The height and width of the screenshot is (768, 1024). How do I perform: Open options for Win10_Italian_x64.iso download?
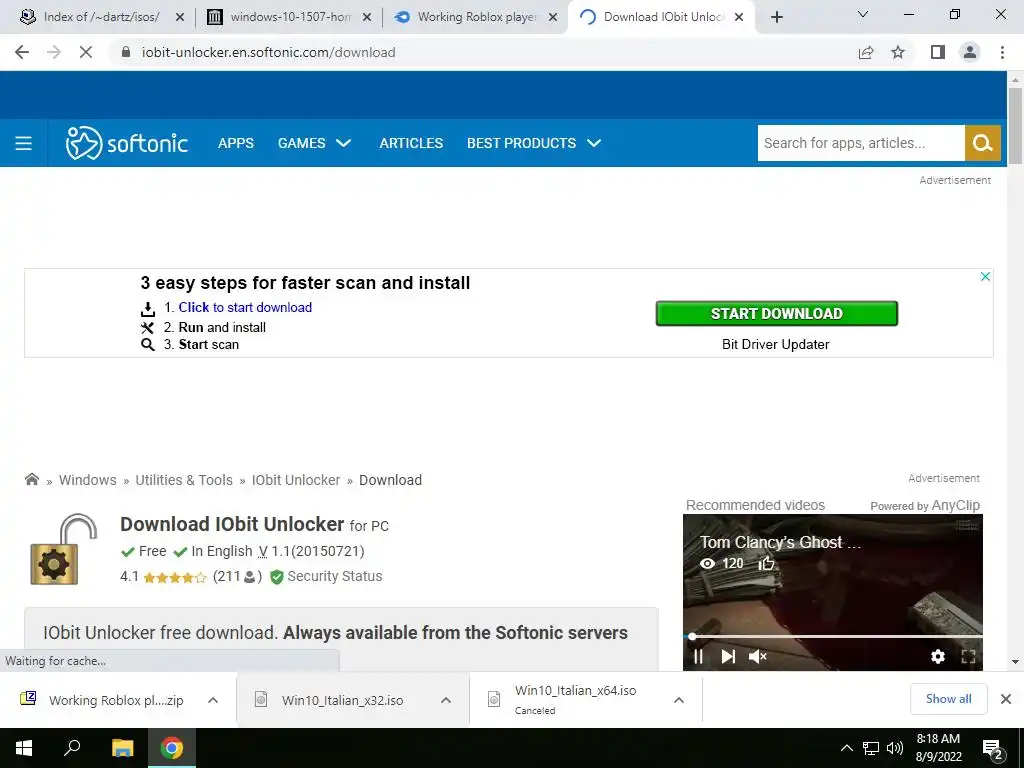(x=679, y=700)
